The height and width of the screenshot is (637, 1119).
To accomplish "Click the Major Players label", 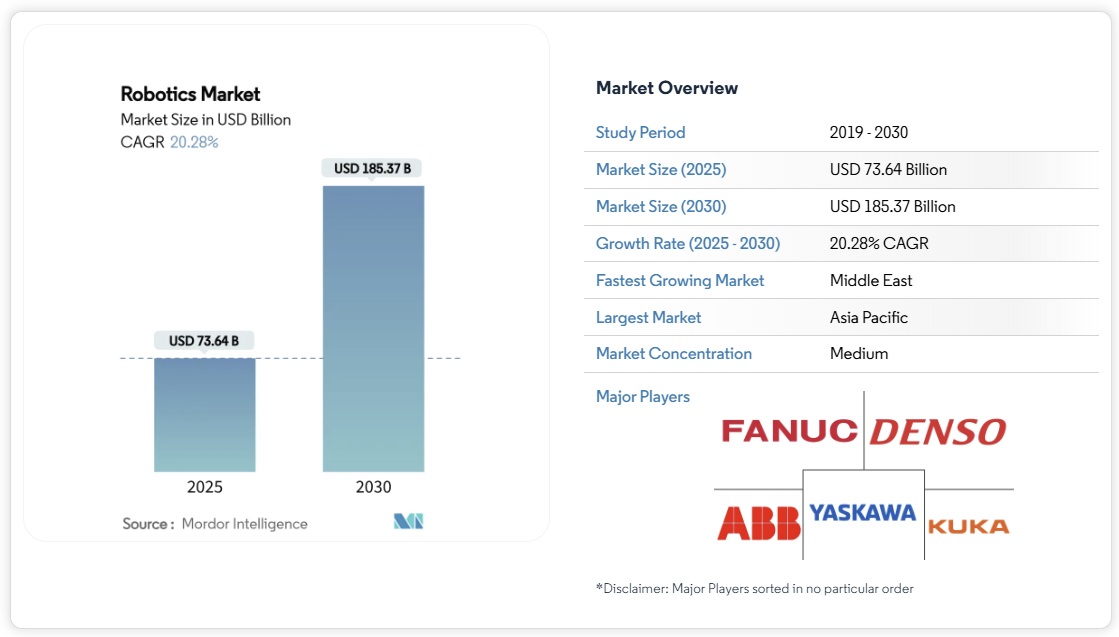I will (643, 396).
